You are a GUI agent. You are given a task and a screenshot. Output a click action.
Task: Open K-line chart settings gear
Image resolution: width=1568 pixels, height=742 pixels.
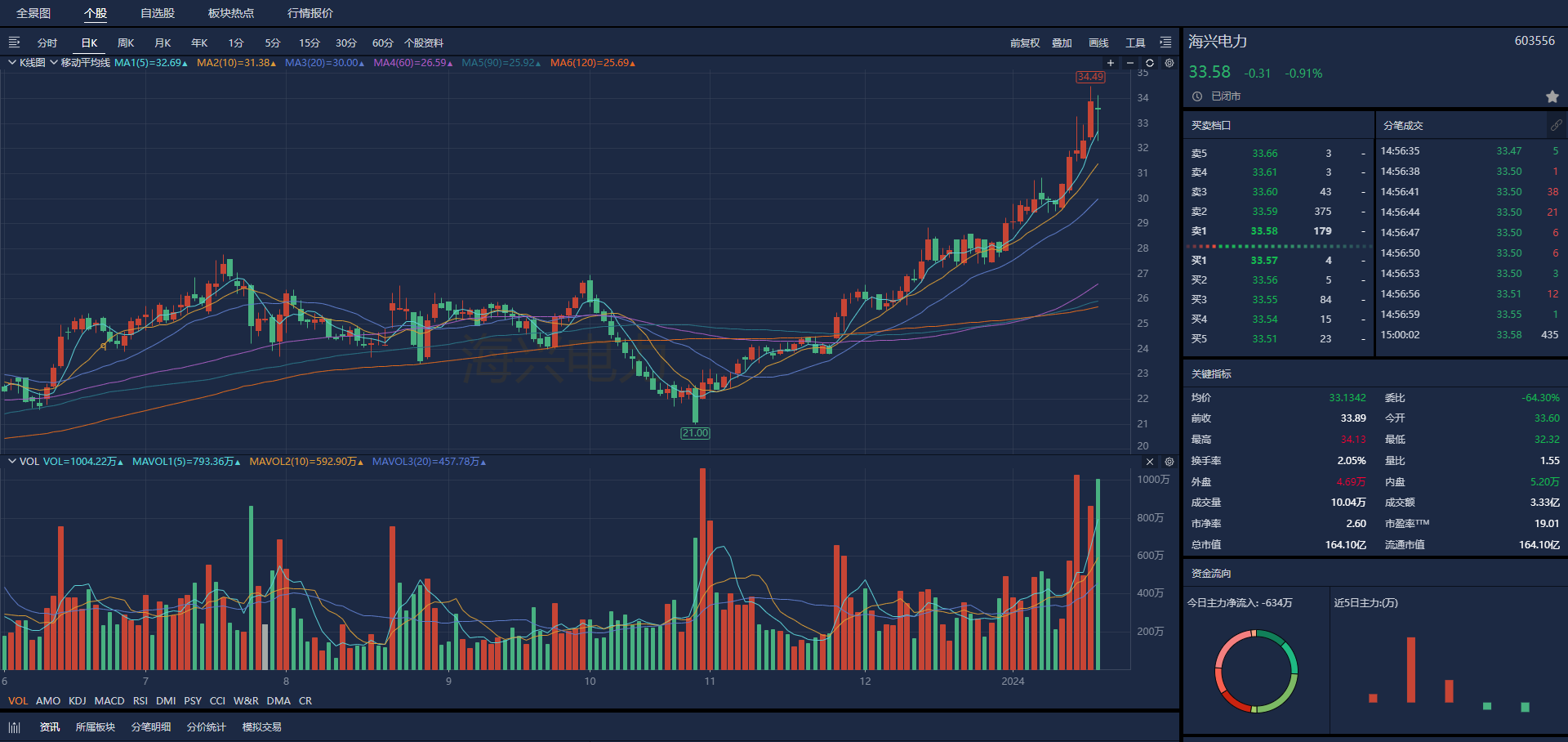point(1169,63)
